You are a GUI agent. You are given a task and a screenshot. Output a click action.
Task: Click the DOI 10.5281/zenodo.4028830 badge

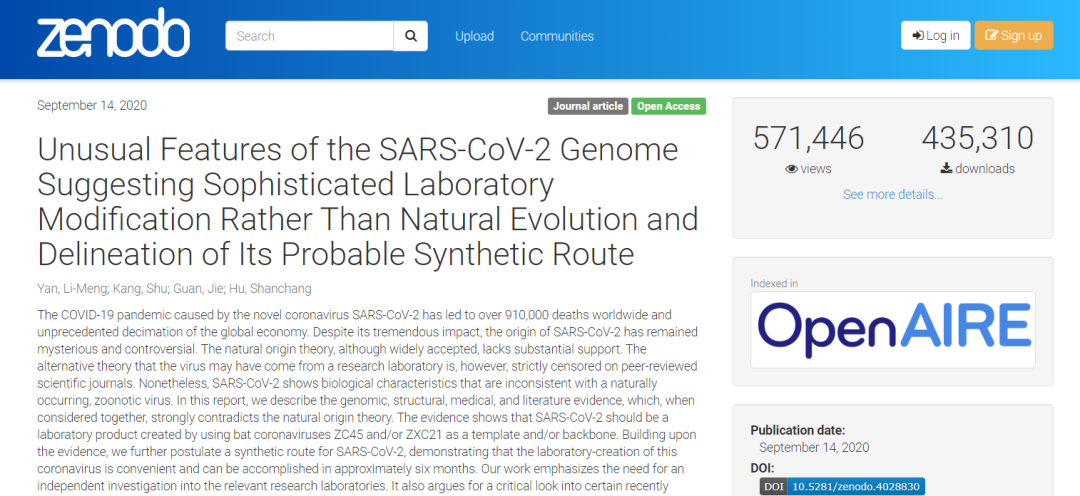(x=842, y=486)
